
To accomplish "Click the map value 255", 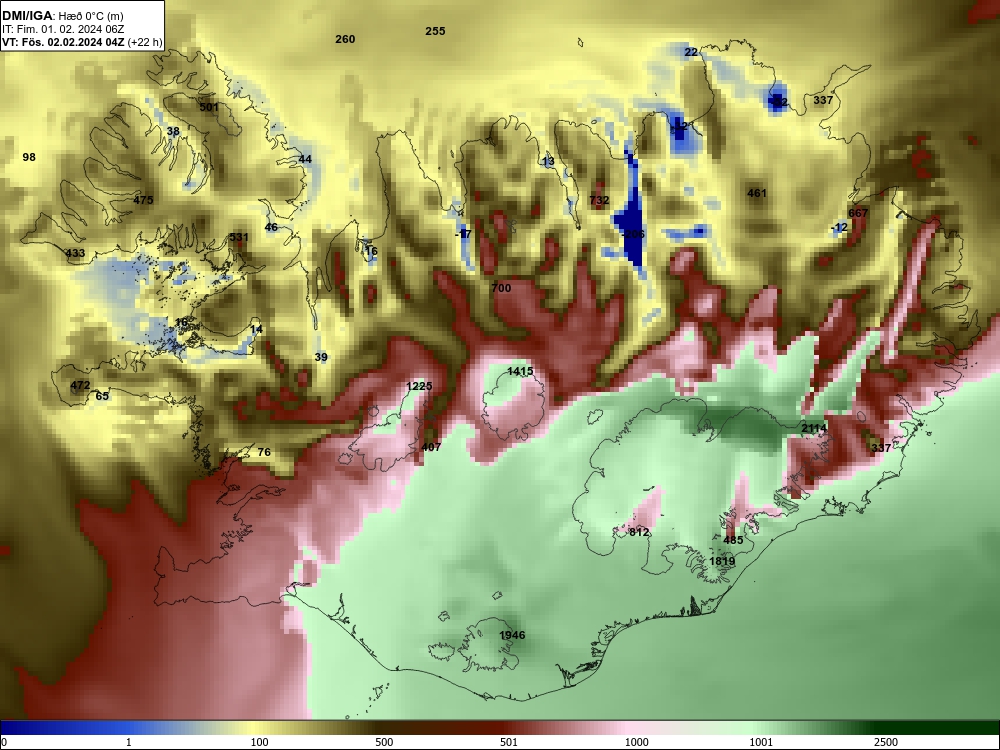I will [435, 31].
